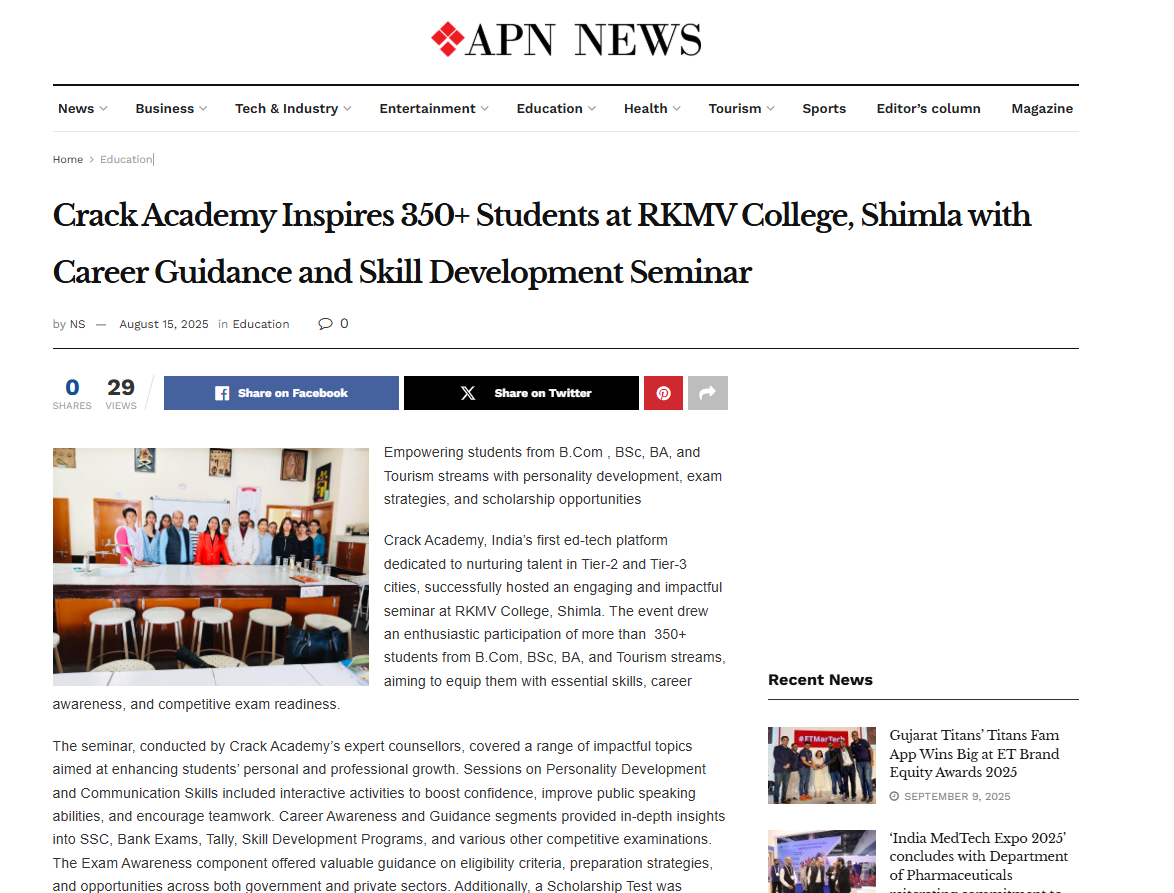Click Education category link in byline

pyautogui.click(x=261, y=324)
